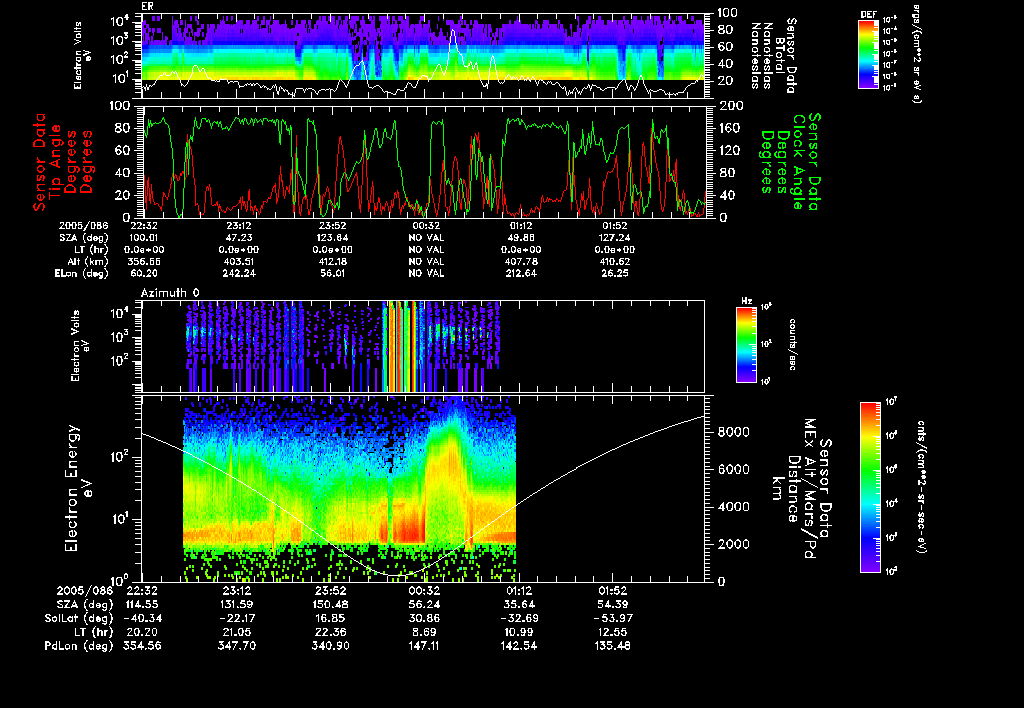This screenshot has height=708, width=1024.
Task: Select SolLat value 16.85
Action: pos(330,618)
